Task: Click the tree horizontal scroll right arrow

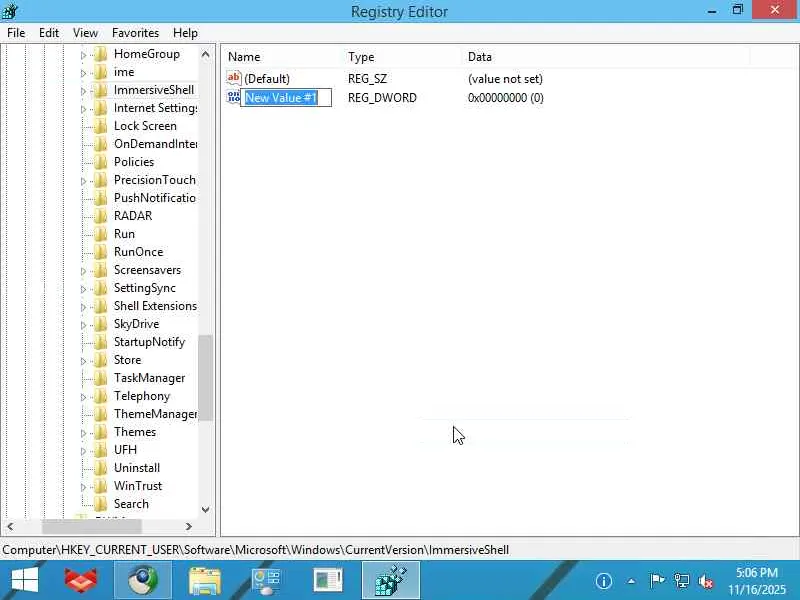Action: (189, 526)
